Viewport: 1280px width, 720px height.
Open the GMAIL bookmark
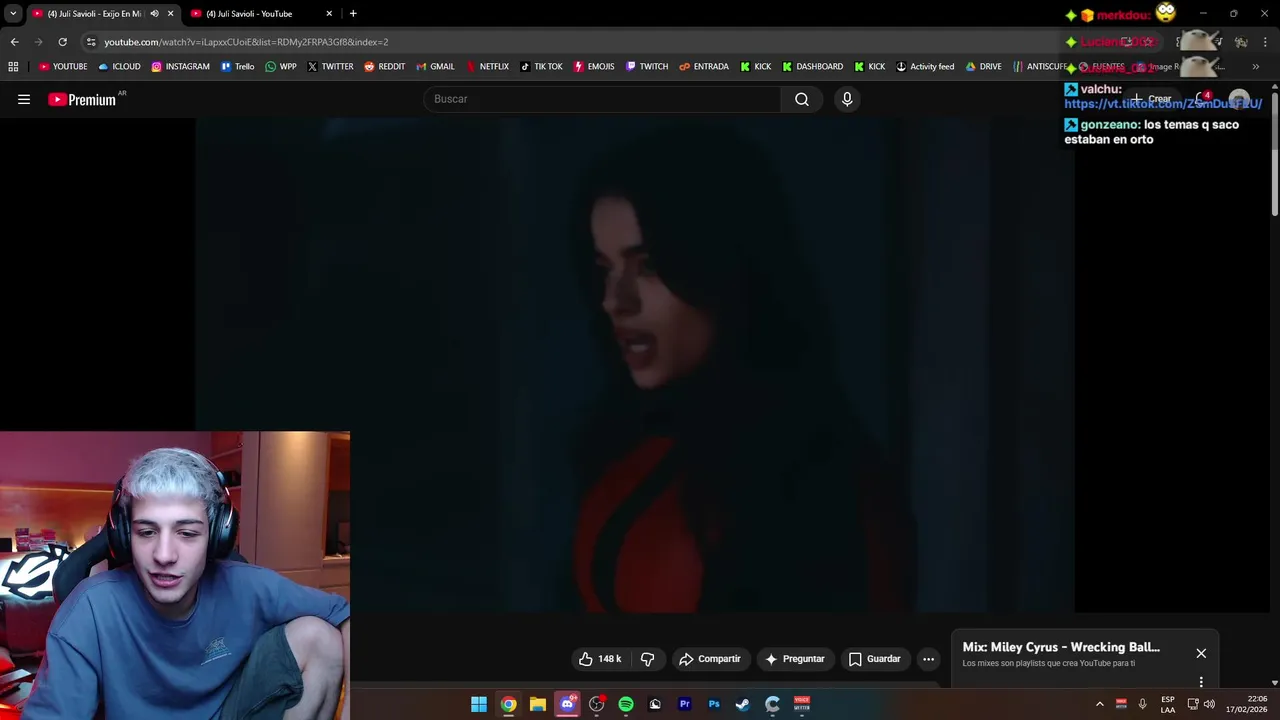pyautogui.click(x=434, y=67)
